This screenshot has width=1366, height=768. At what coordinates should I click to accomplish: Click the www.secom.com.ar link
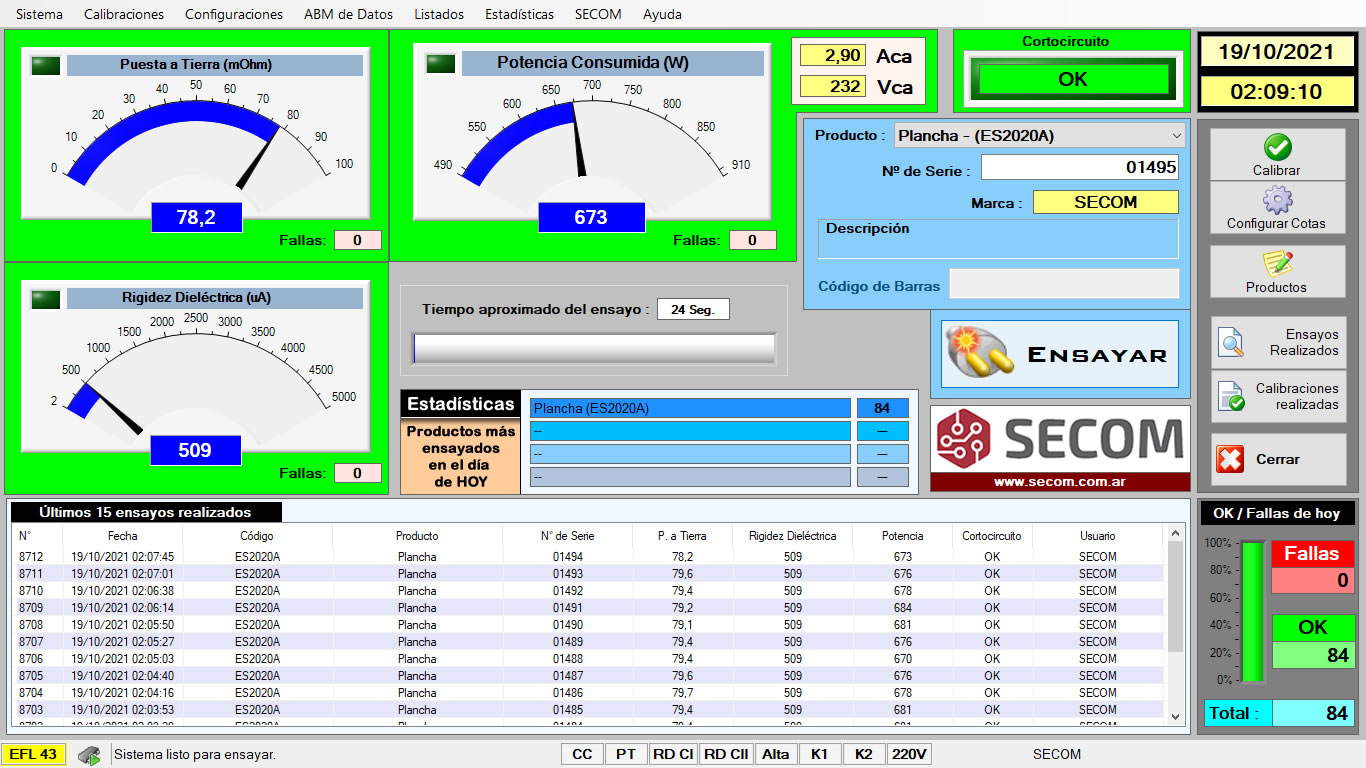point(1060,482)
